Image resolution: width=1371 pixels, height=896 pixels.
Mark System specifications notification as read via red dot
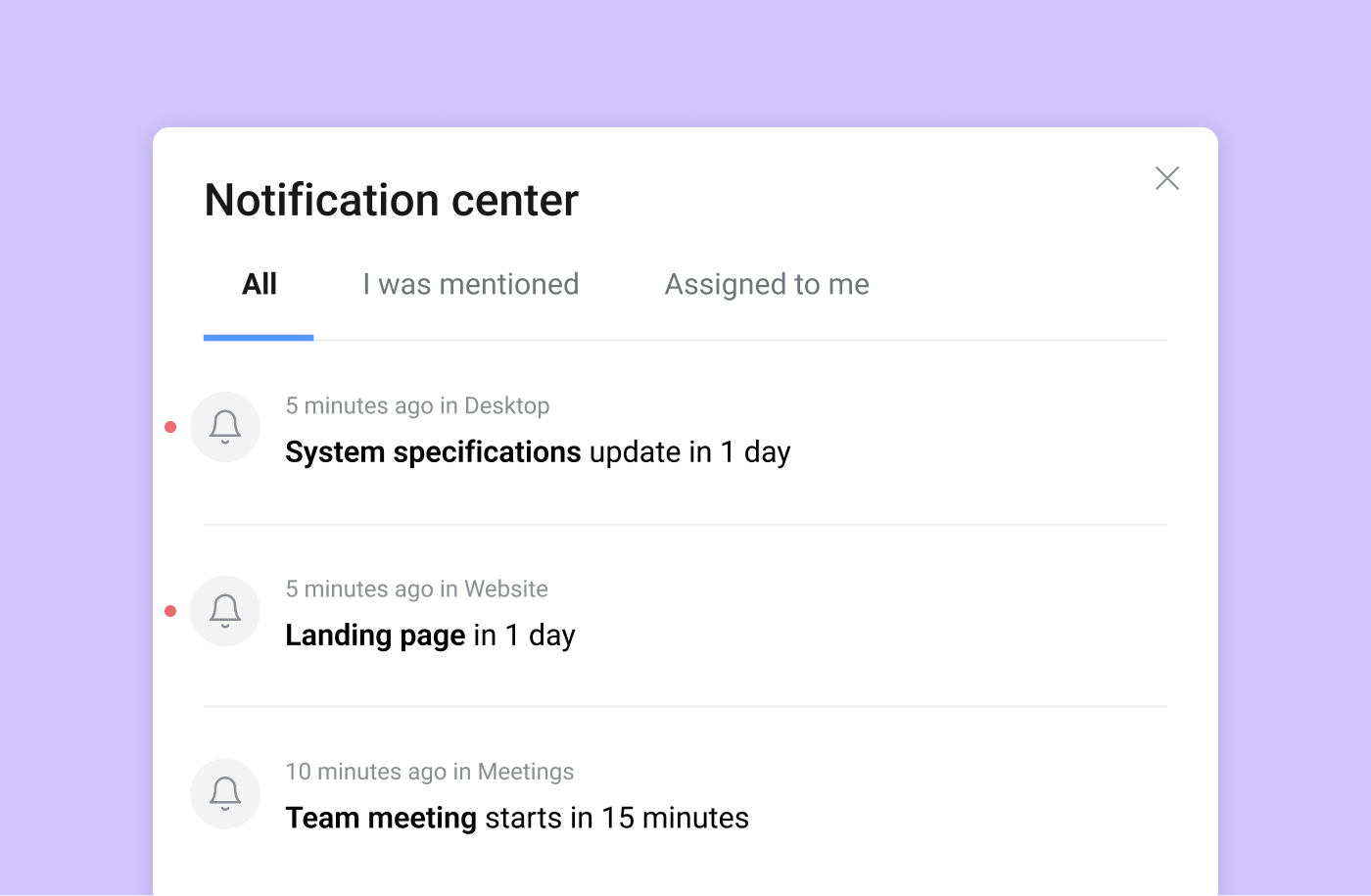170,426
